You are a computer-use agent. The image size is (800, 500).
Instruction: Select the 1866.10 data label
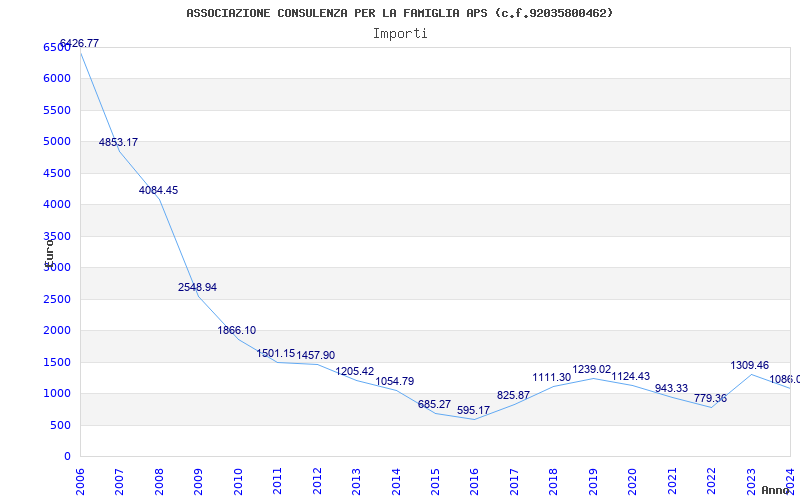tap(237, 330)
